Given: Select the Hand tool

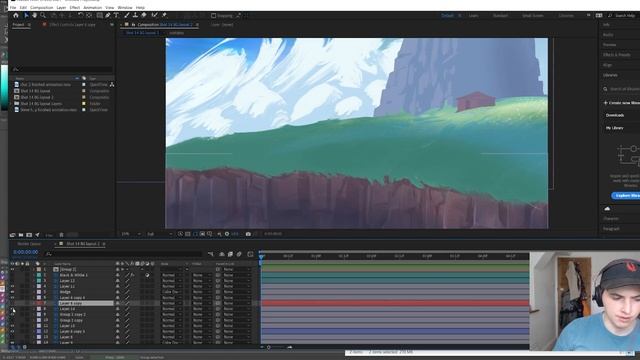Looking at the screenshot, I should 35,16.
